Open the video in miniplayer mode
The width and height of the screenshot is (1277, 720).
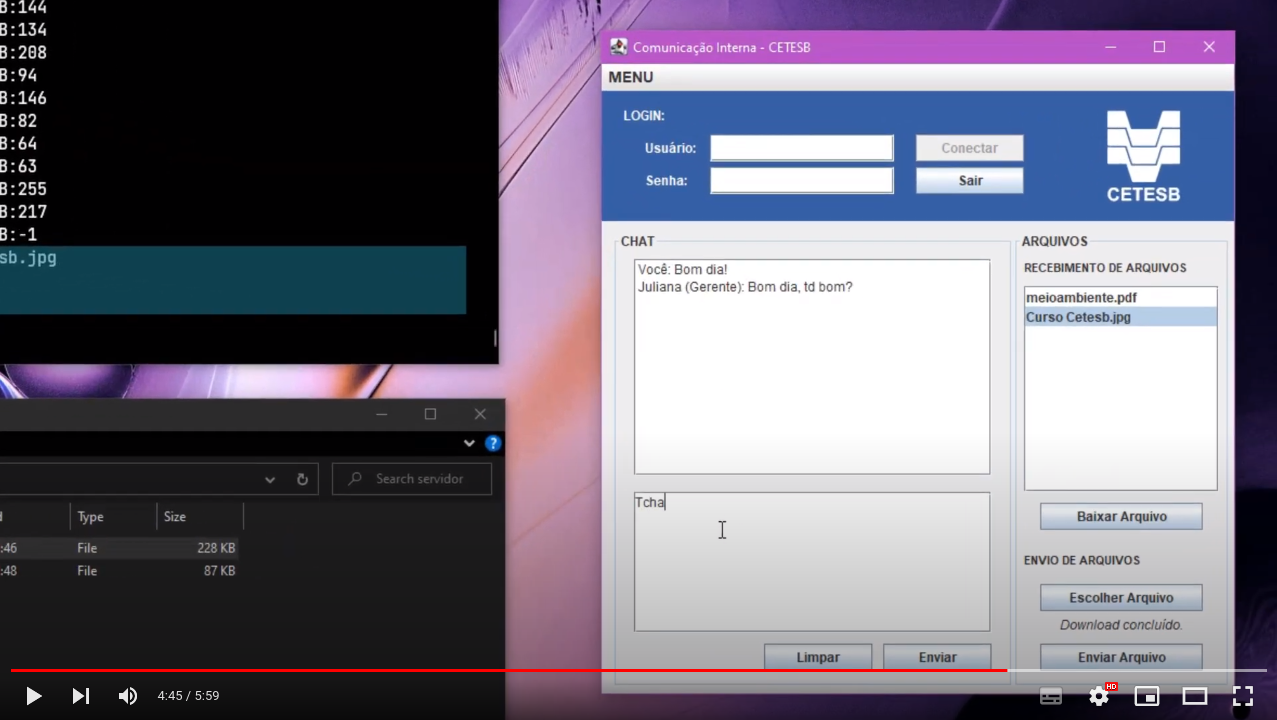1147,695
